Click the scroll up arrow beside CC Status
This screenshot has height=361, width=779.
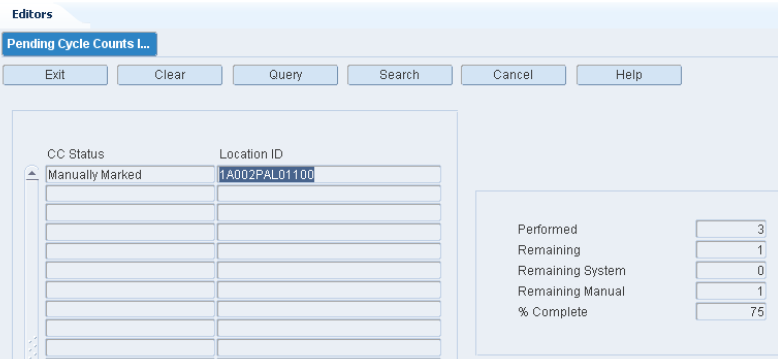(32, 174)
